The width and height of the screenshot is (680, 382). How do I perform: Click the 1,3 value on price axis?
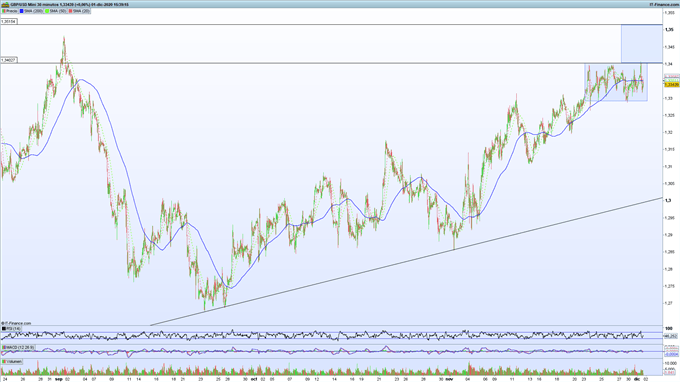668,201
